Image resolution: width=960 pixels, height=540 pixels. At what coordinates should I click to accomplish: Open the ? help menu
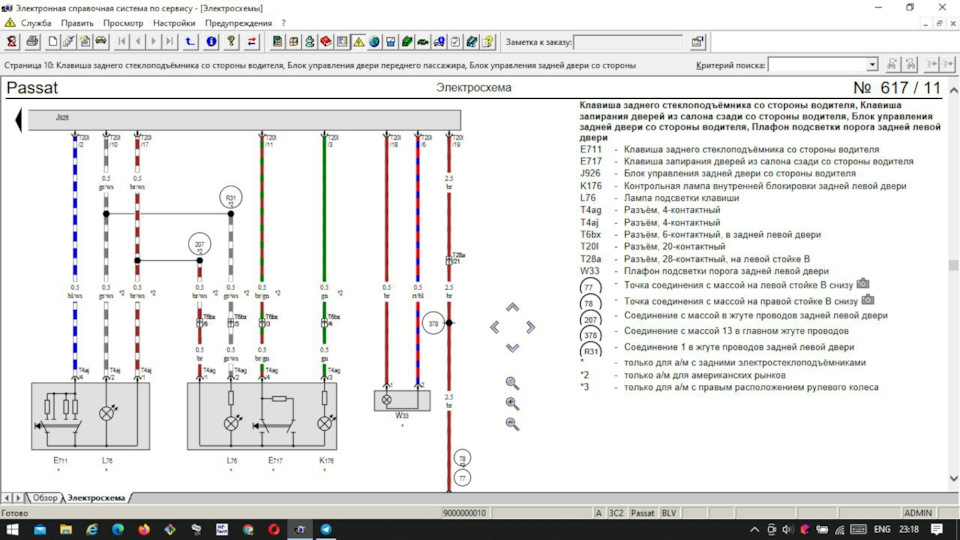[283, 23]
